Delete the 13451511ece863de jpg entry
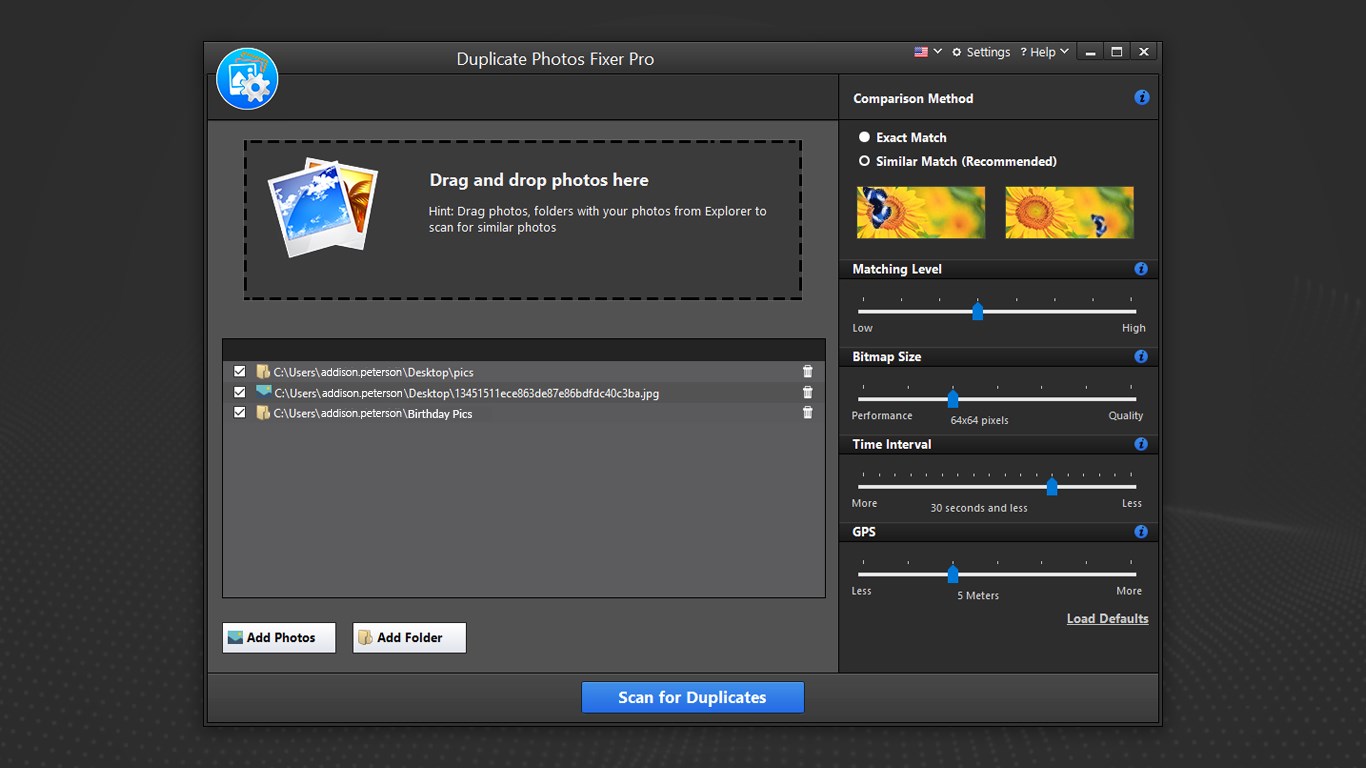The width and height of the screenshot is (1366, 768). (808, 393)
